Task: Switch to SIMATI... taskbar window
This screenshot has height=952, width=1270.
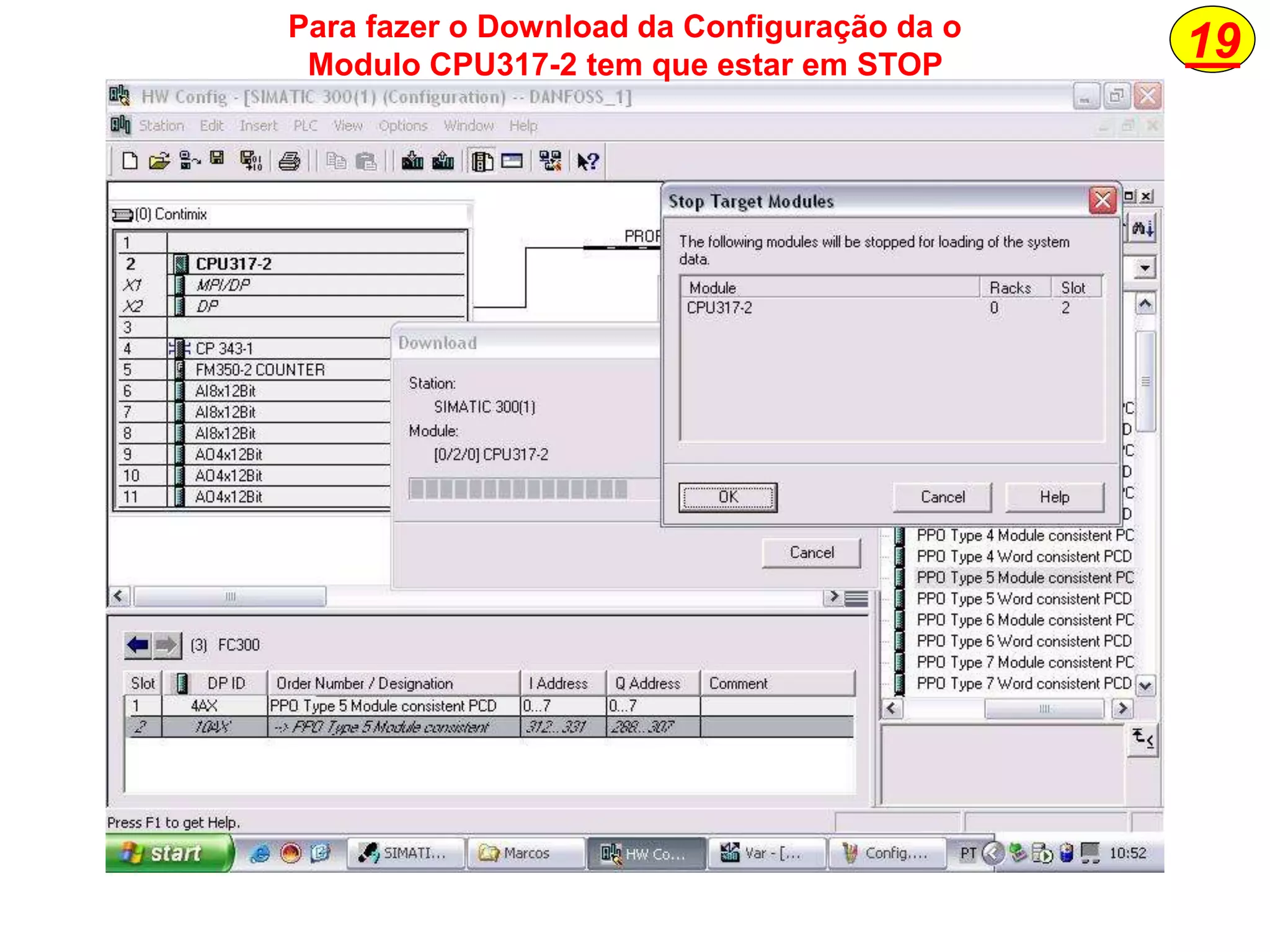Action: coord(406,853)
